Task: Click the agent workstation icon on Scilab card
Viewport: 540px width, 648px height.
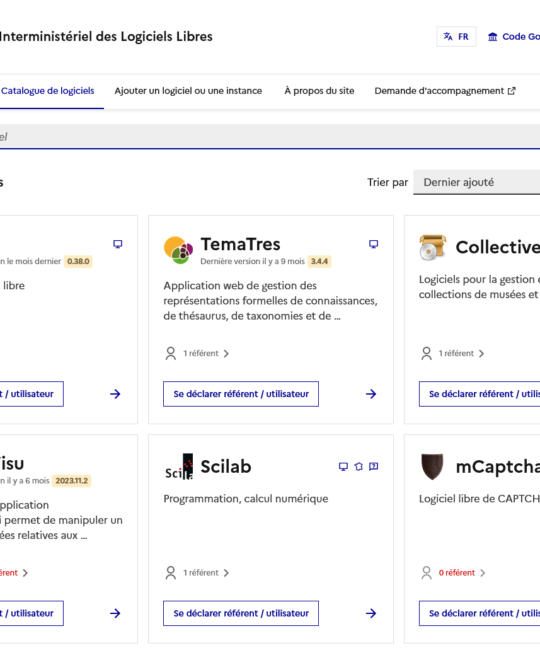Action: click(359, 467)
